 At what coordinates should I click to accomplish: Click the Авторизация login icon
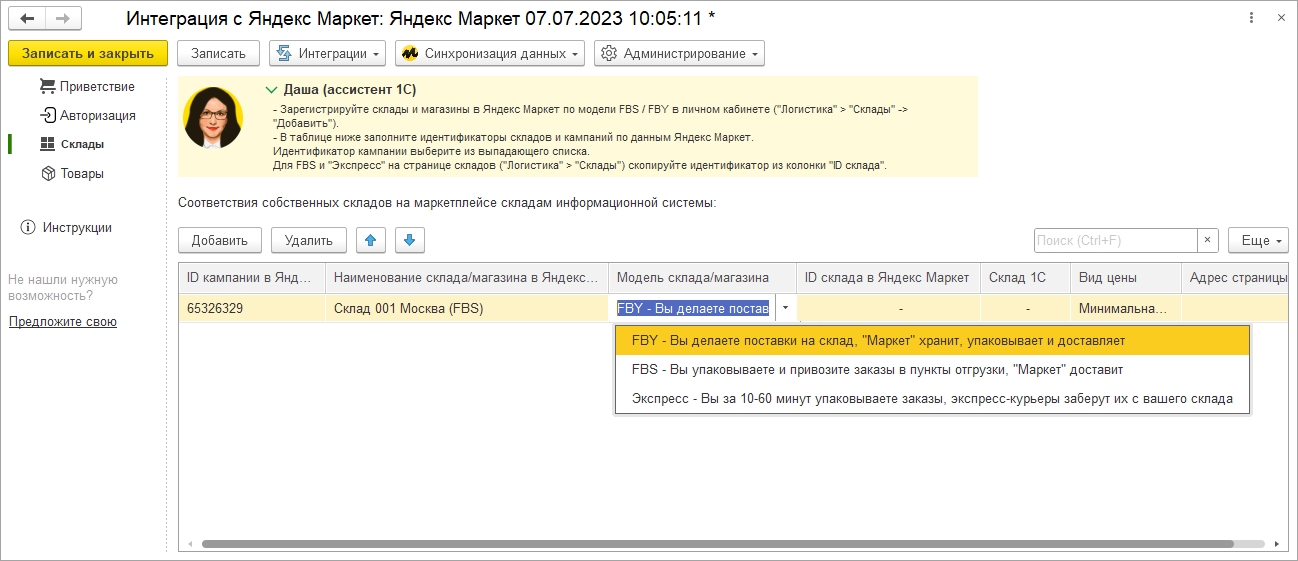47,115
